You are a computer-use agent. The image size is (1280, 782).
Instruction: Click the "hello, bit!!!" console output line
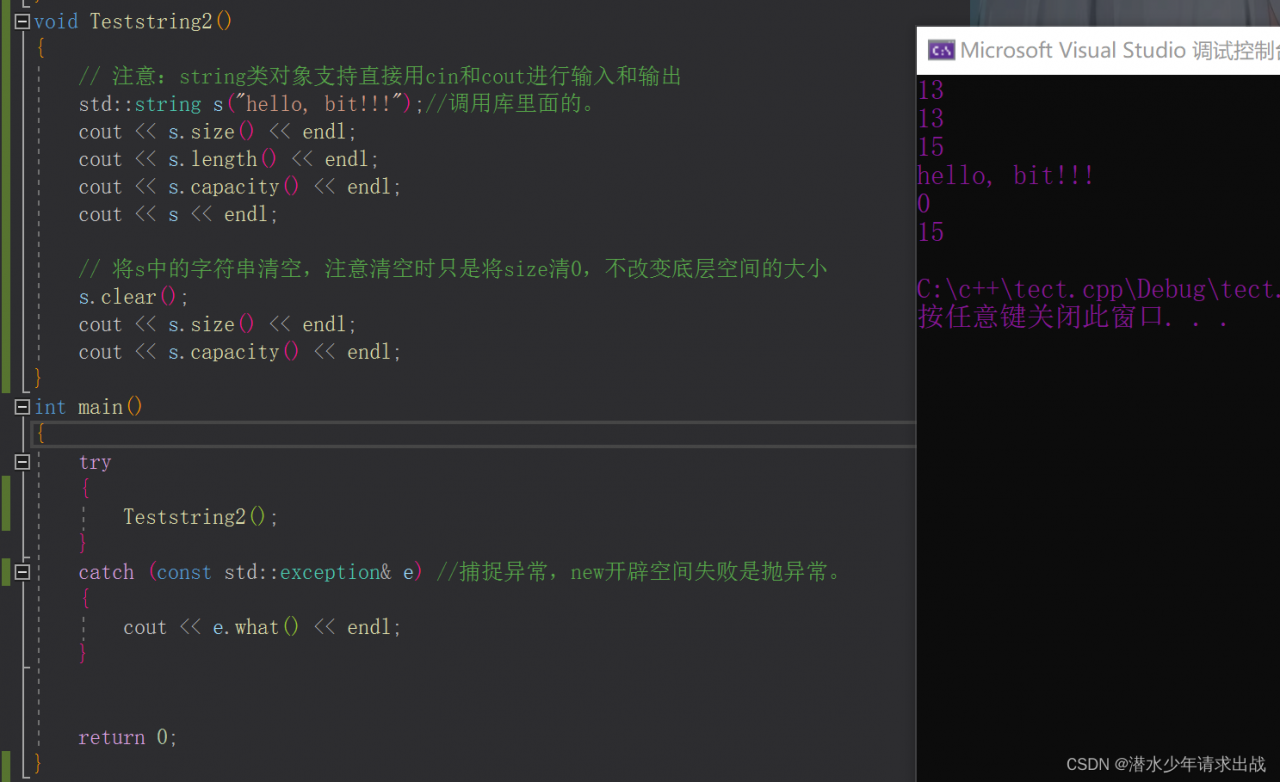[1005, 176]
